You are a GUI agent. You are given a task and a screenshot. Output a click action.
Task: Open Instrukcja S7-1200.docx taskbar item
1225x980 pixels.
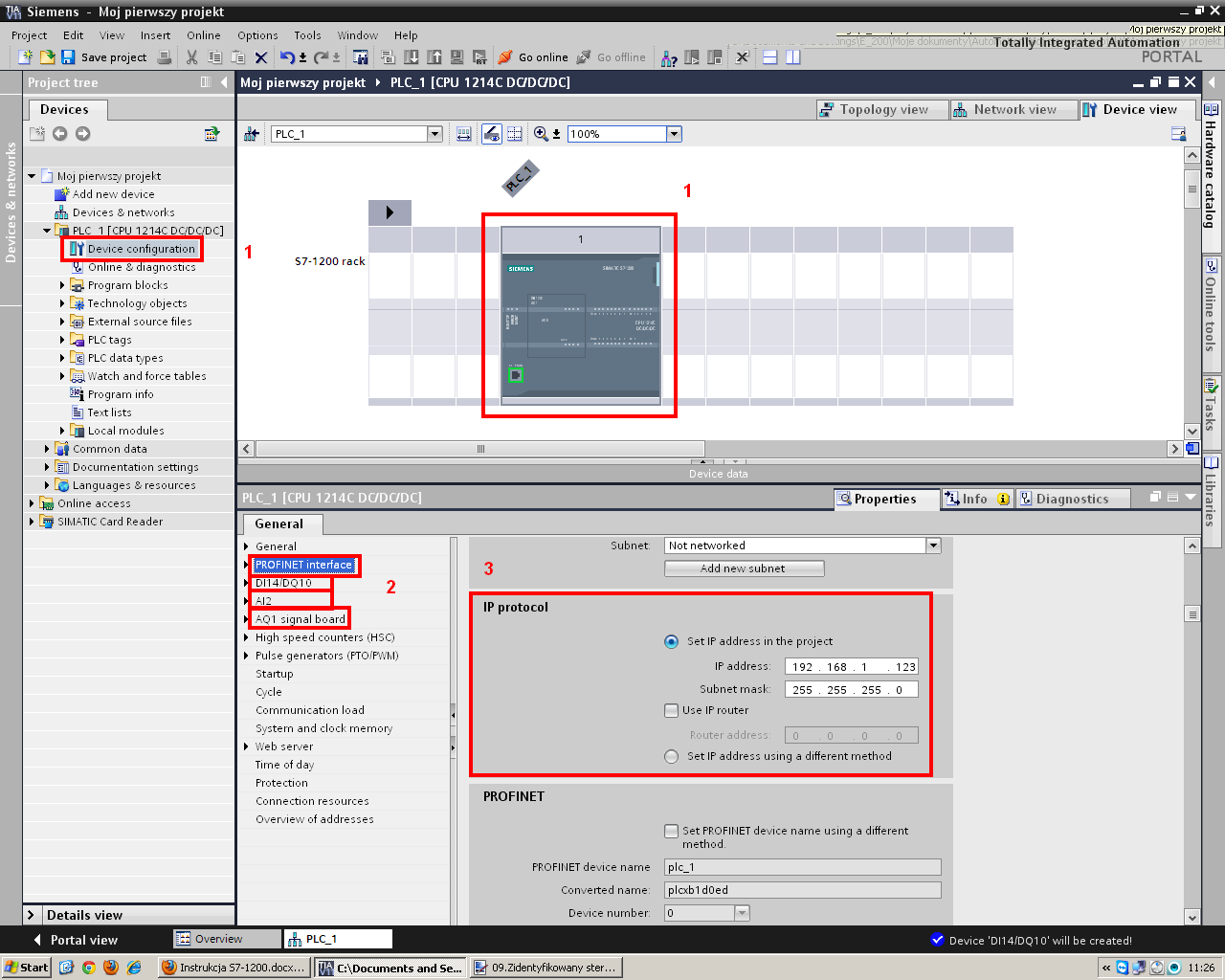tap(234, 968)
